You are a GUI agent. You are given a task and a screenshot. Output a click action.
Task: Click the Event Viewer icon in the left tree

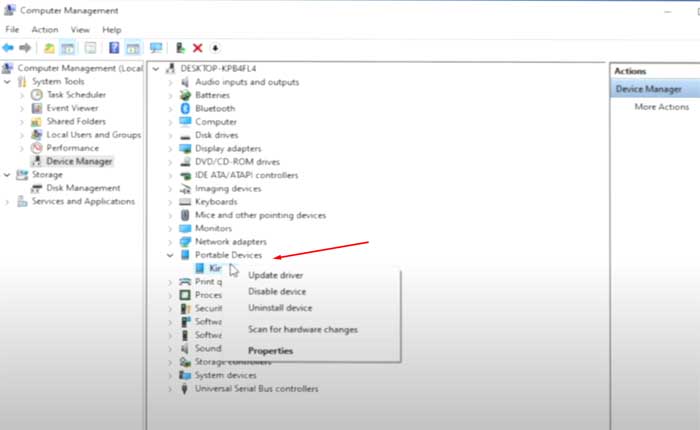(37, 108)
